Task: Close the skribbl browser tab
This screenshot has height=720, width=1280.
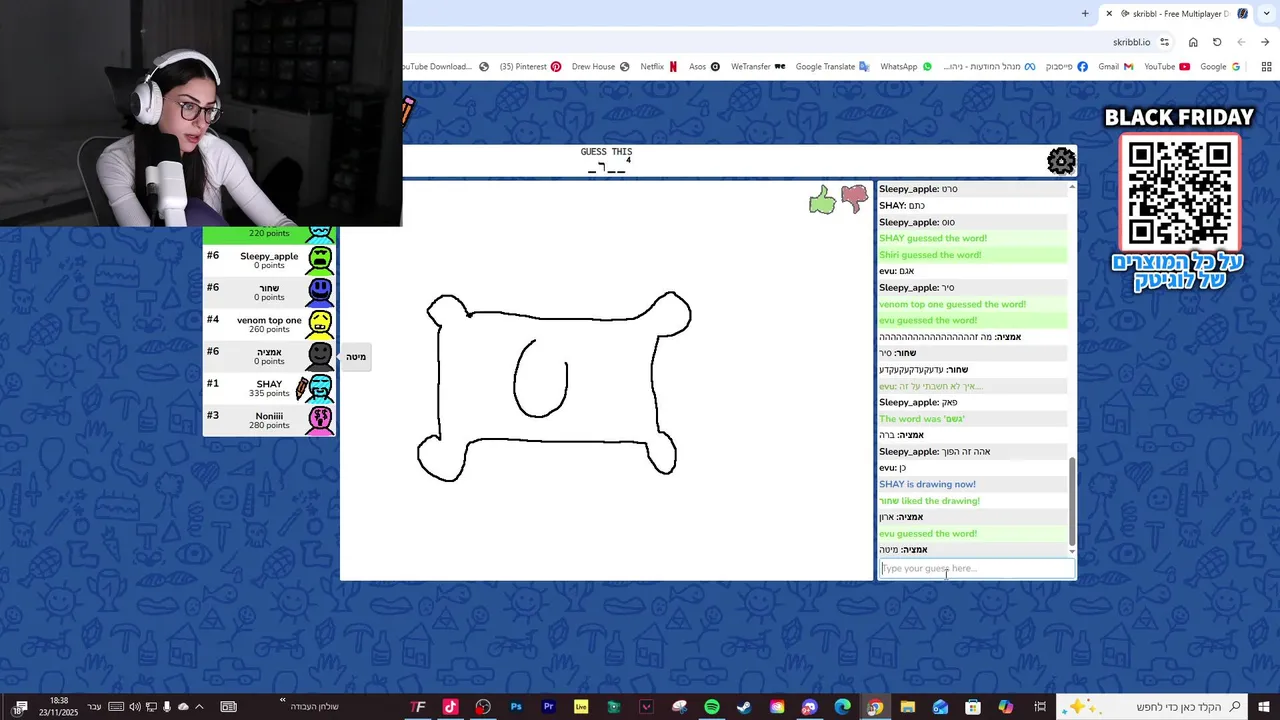Action: [1109, 13]
